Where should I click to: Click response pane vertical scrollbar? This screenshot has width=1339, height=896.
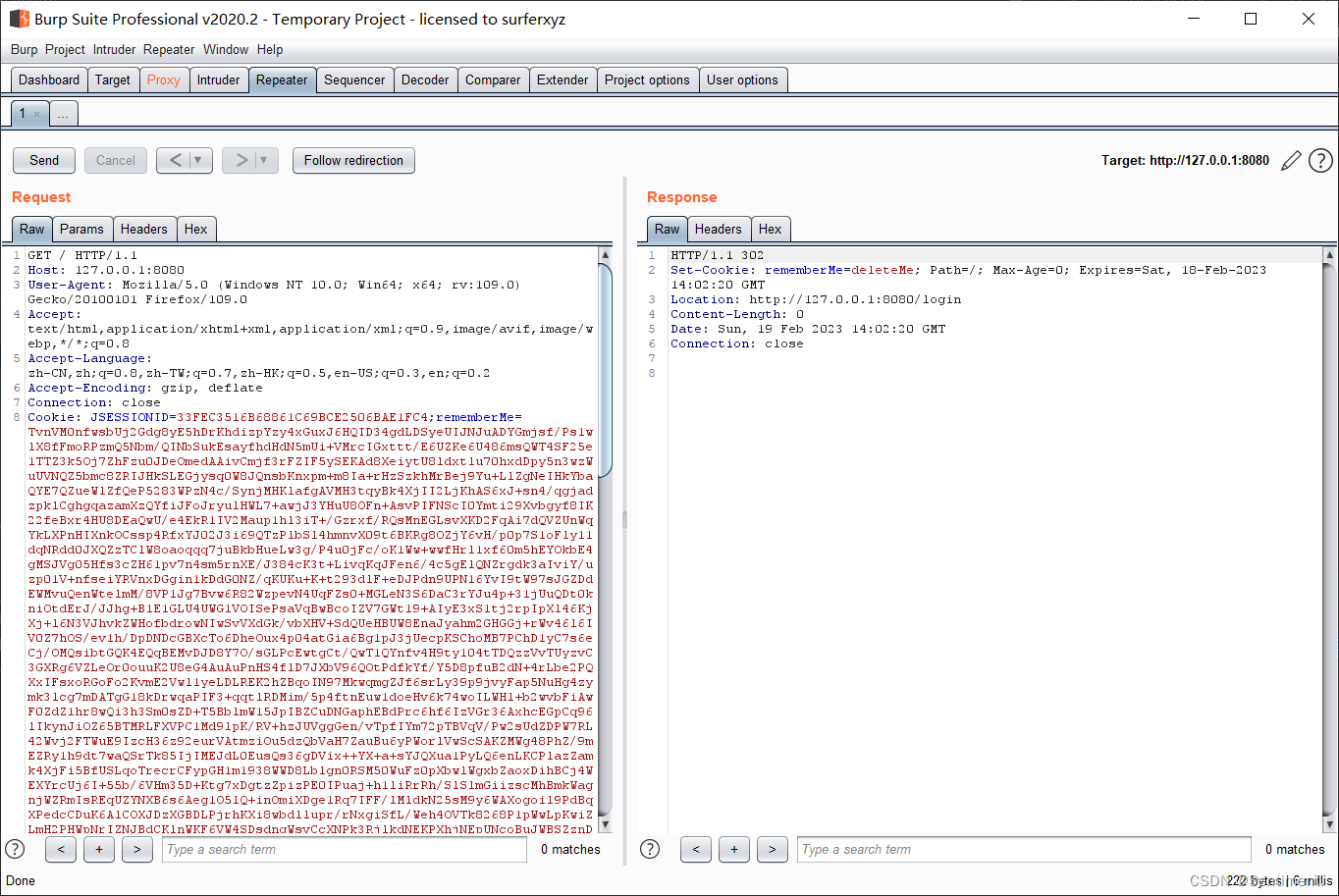click(1329, 540)
